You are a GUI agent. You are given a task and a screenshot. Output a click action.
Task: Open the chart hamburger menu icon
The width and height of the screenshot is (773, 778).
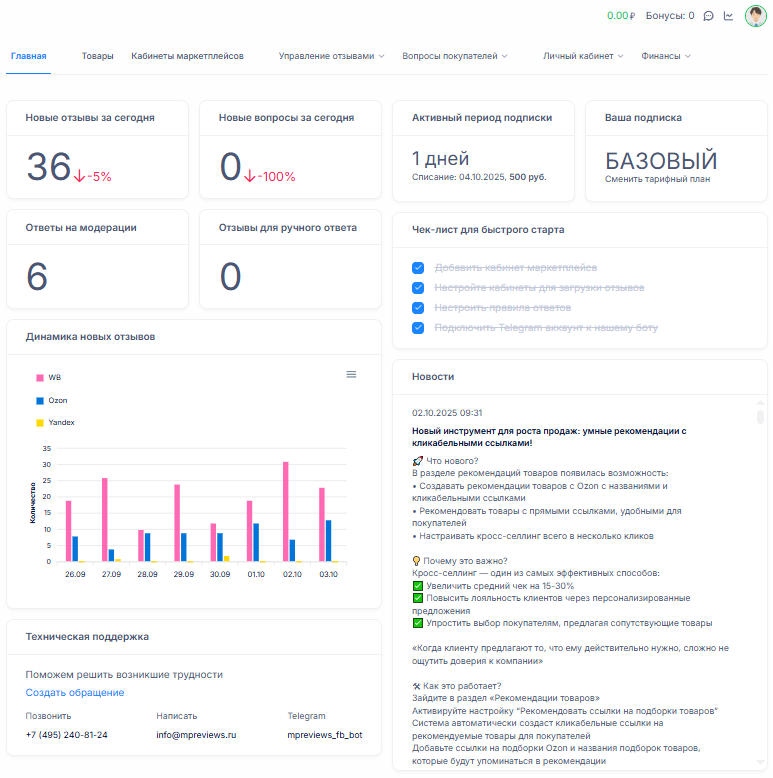pyautogui.click(x=351, y=374)
